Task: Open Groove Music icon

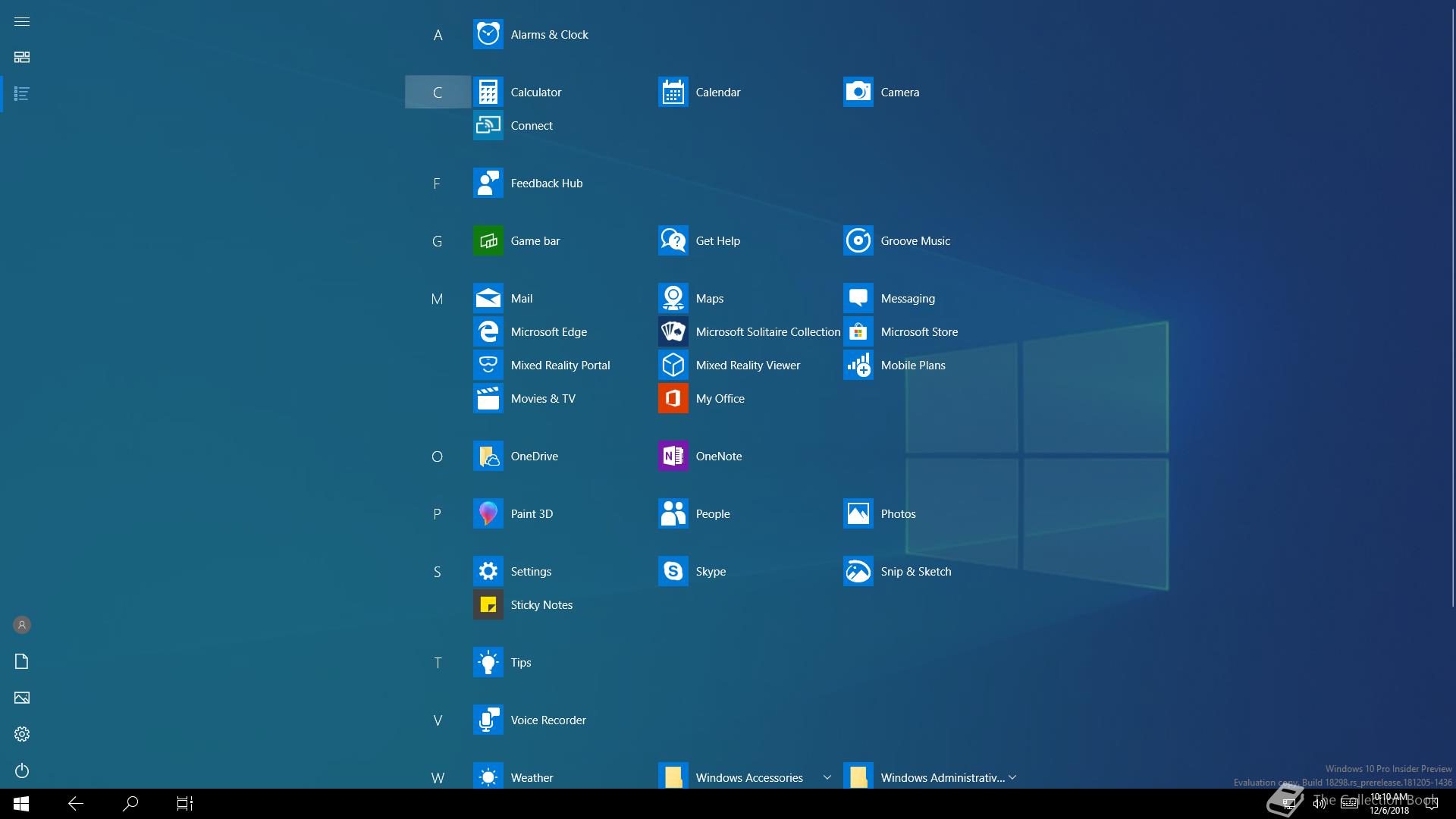Action: [858, 240]
